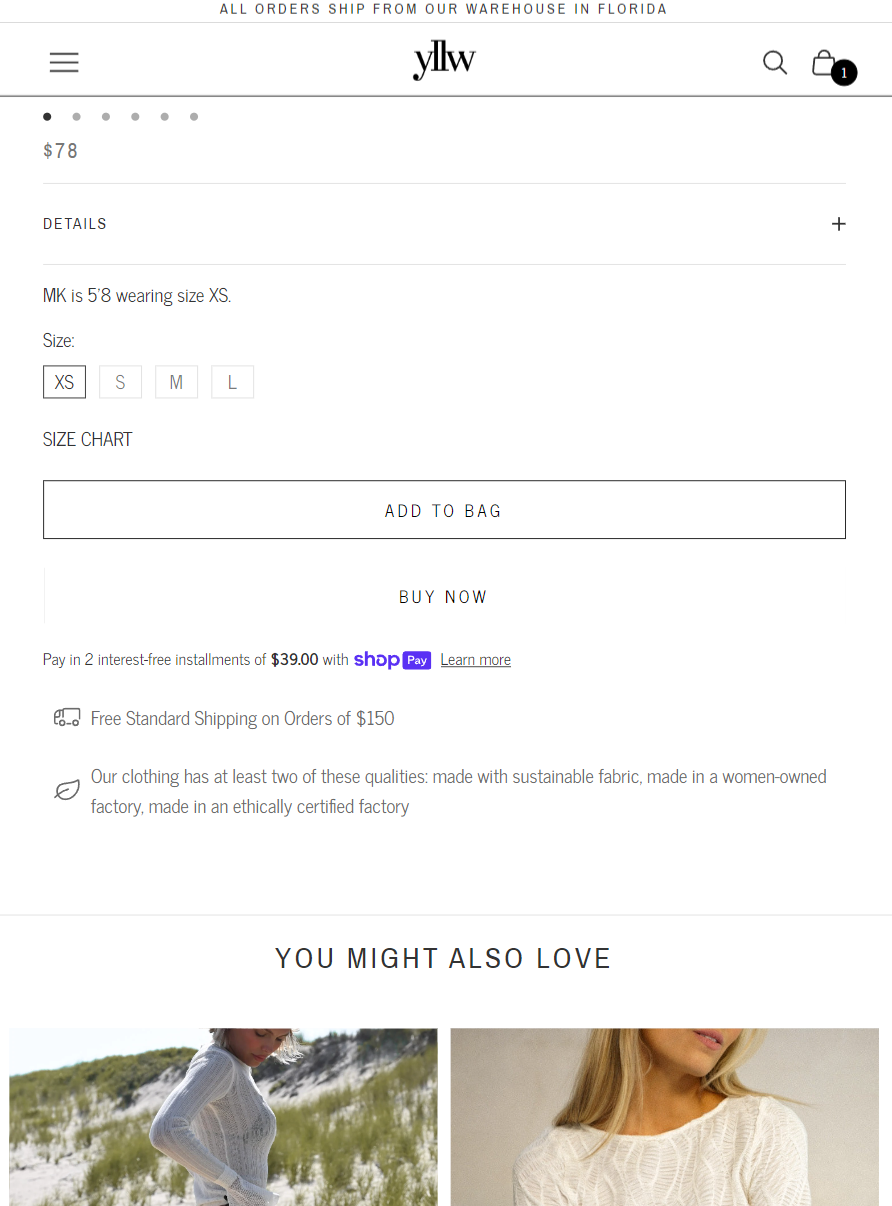Click the sustainability leaf icon
Viewport: 892px width, 1206px height.
click(x=67, y=791)
